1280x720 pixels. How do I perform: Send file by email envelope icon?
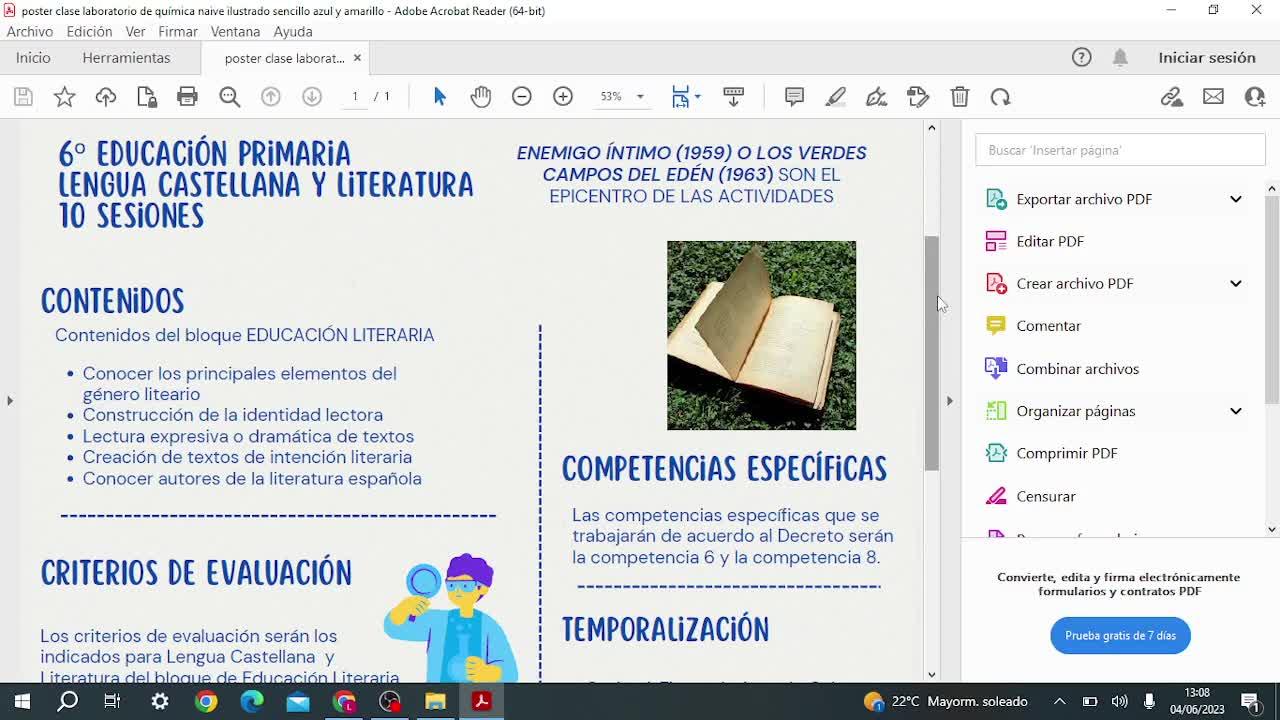(x=1213, y=97)
